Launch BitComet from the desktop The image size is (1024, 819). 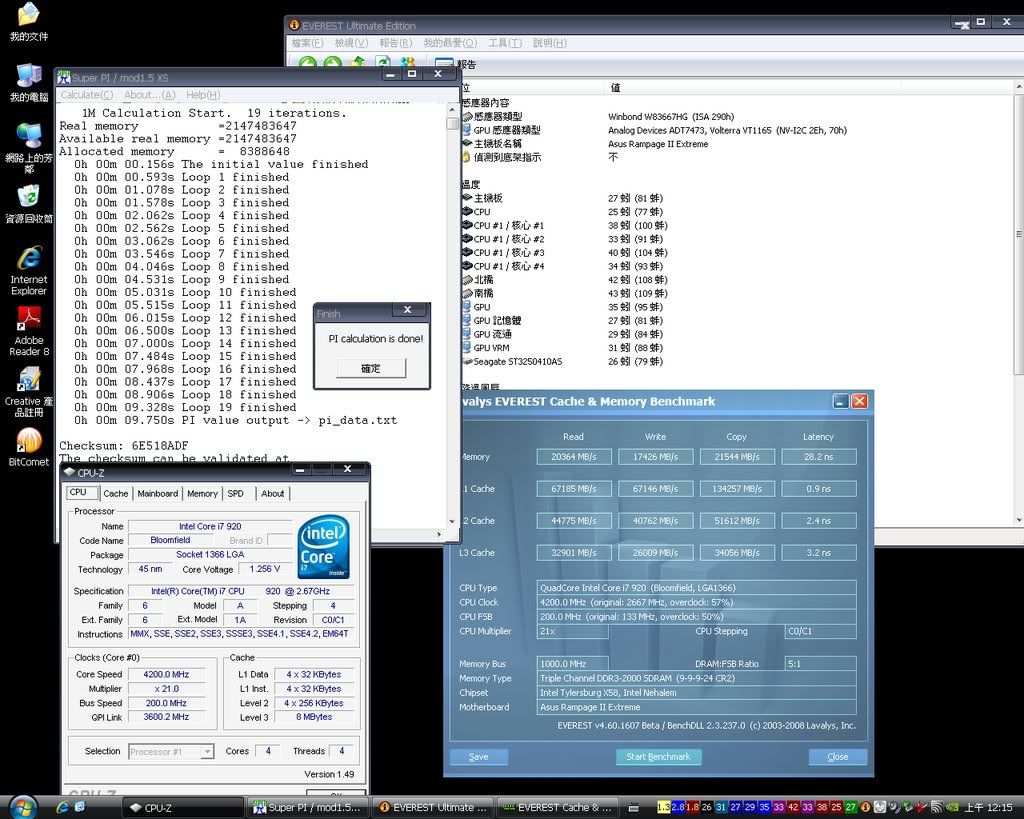coord(29,447)
